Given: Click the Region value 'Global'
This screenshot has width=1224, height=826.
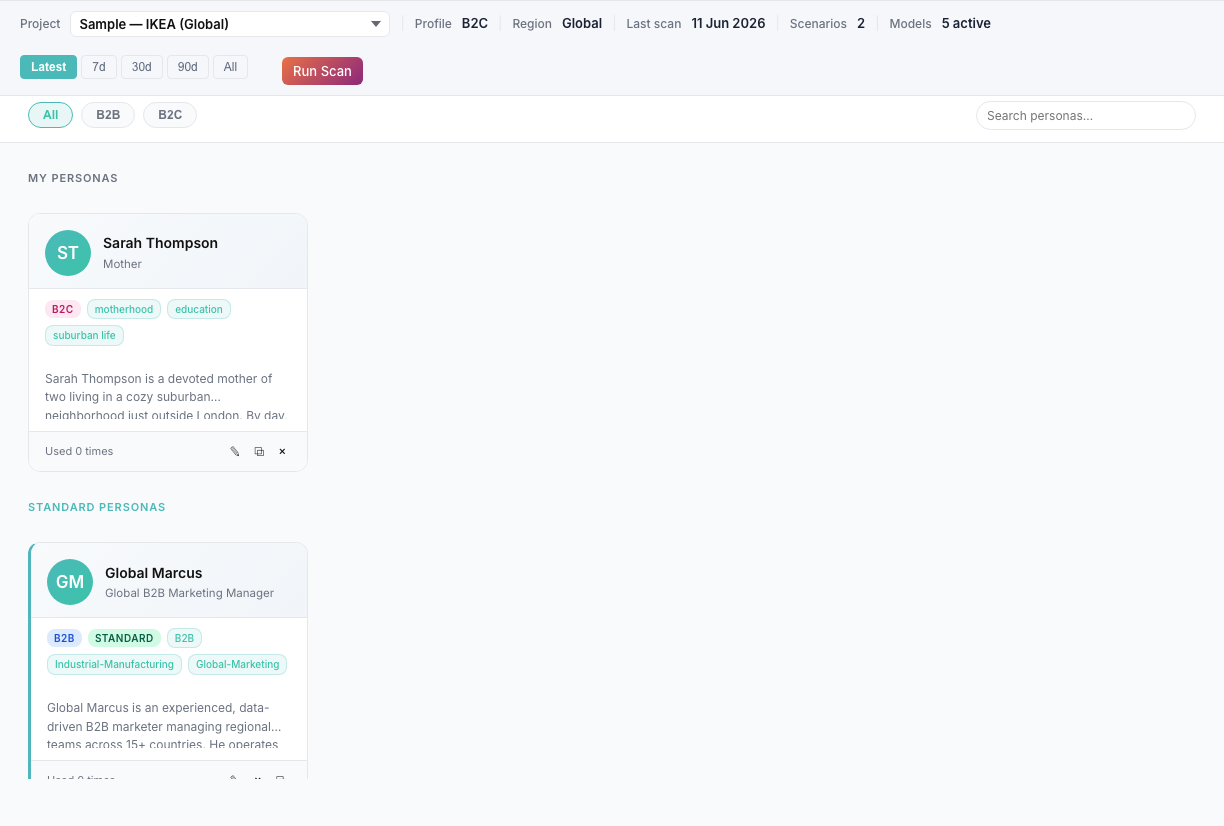Looking at the screenshot, I should click(582, 23).
